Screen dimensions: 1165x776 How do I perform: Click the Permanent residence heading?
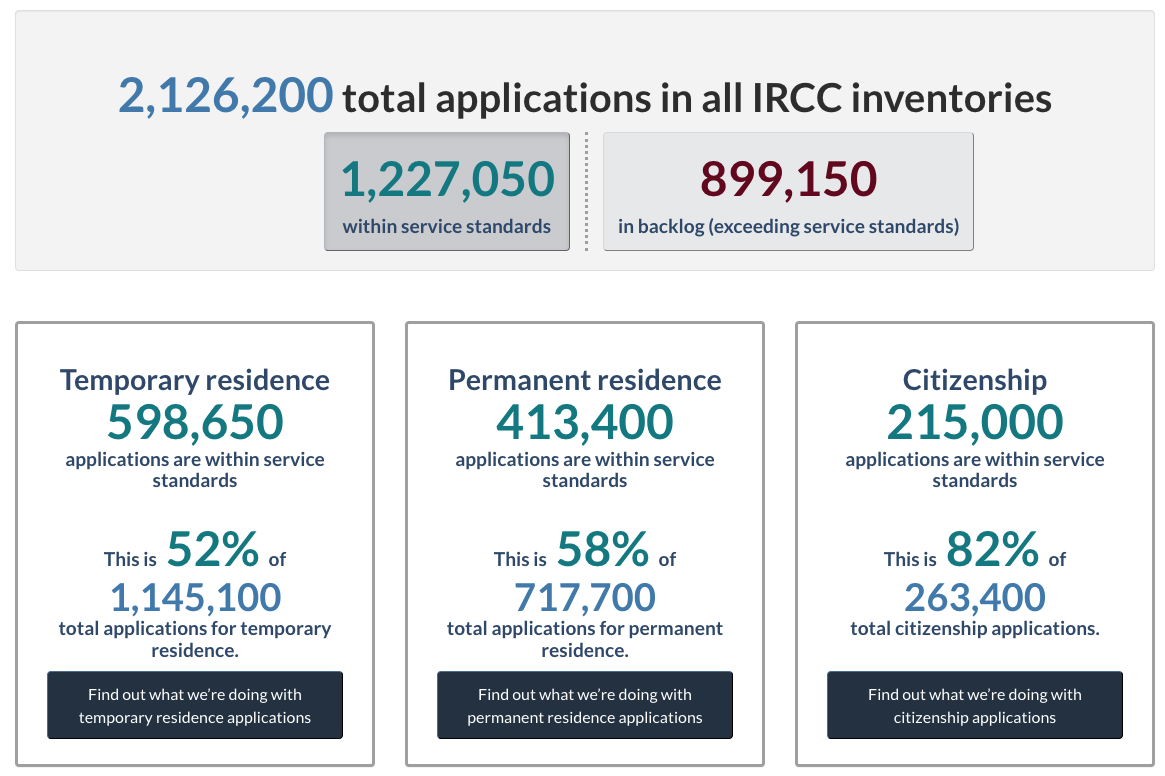(585, 380)
